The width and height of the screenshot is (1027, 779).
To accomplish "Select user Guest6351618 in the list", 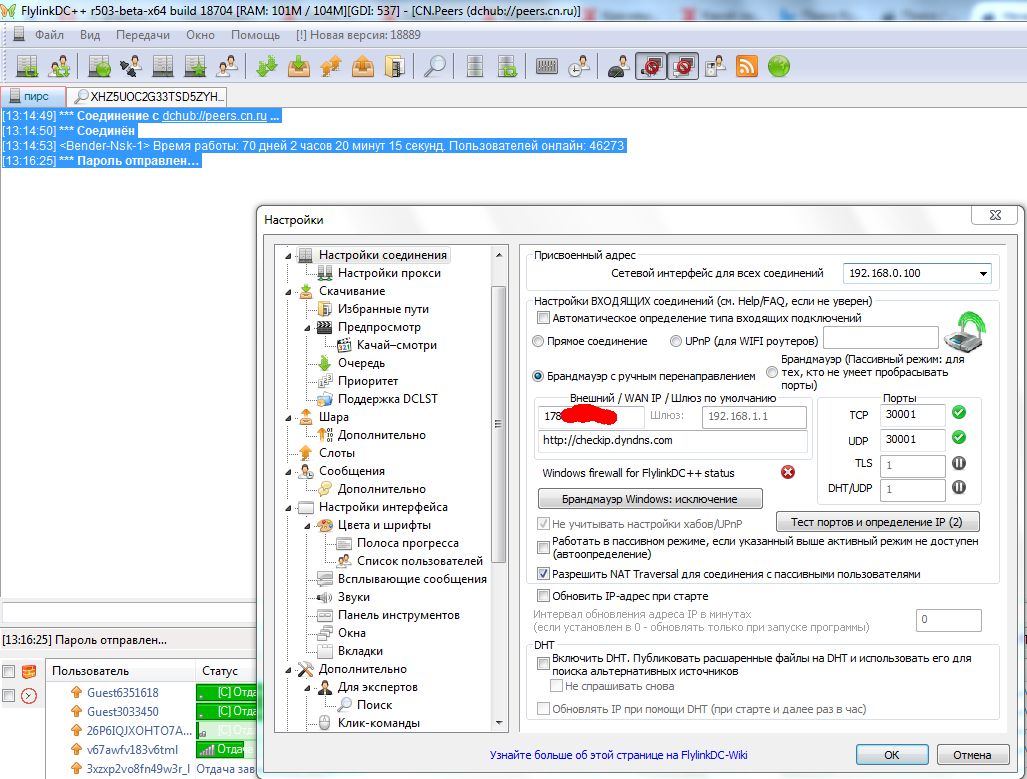I will 122,693.
